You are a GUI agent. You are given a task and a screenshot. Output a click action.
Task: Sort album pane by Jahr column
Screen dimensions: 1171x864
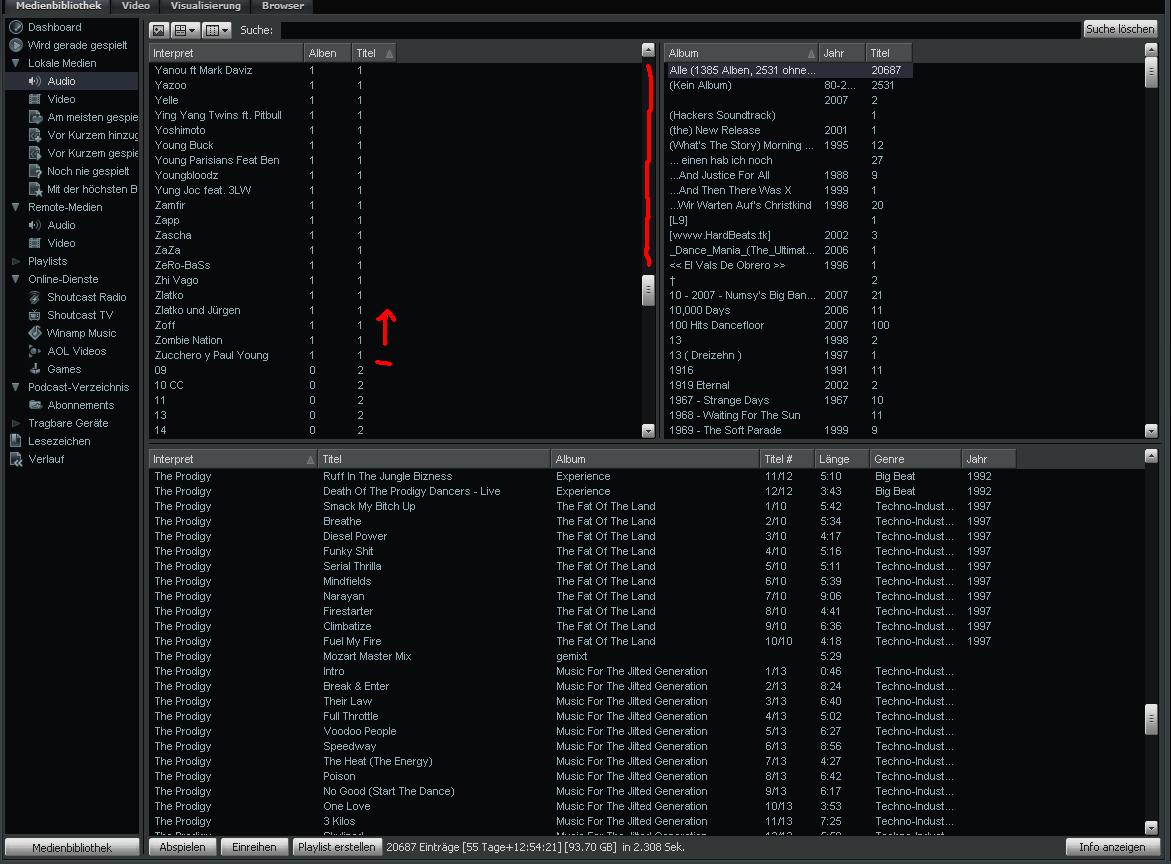pyautogui.click(x=841, y=53)
